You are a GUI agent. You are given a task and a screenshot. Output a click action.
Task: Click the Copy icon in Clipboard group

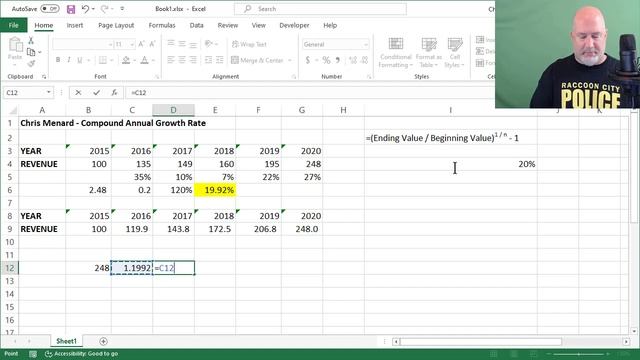[31, 52]
